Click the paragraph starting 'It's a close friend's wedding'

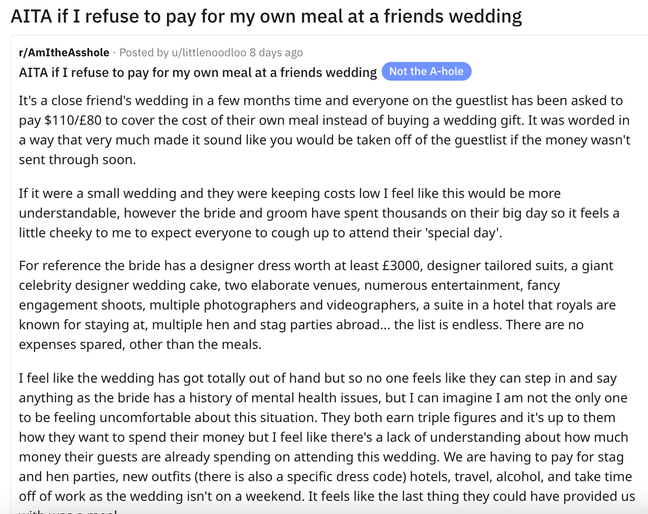pyautogui.click(x=324, y=130)
